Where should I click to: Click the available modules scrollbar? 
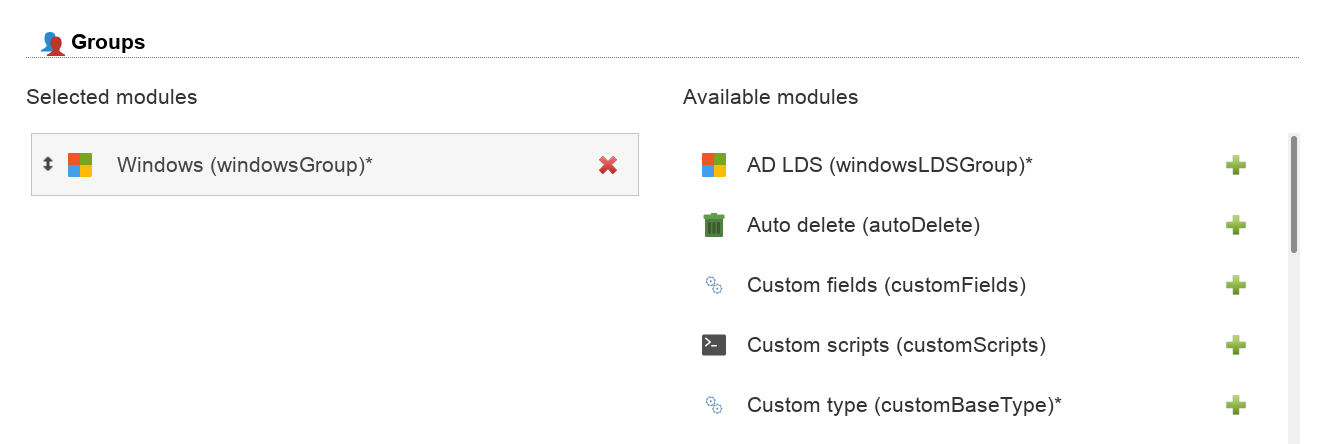click(1293, 195)
